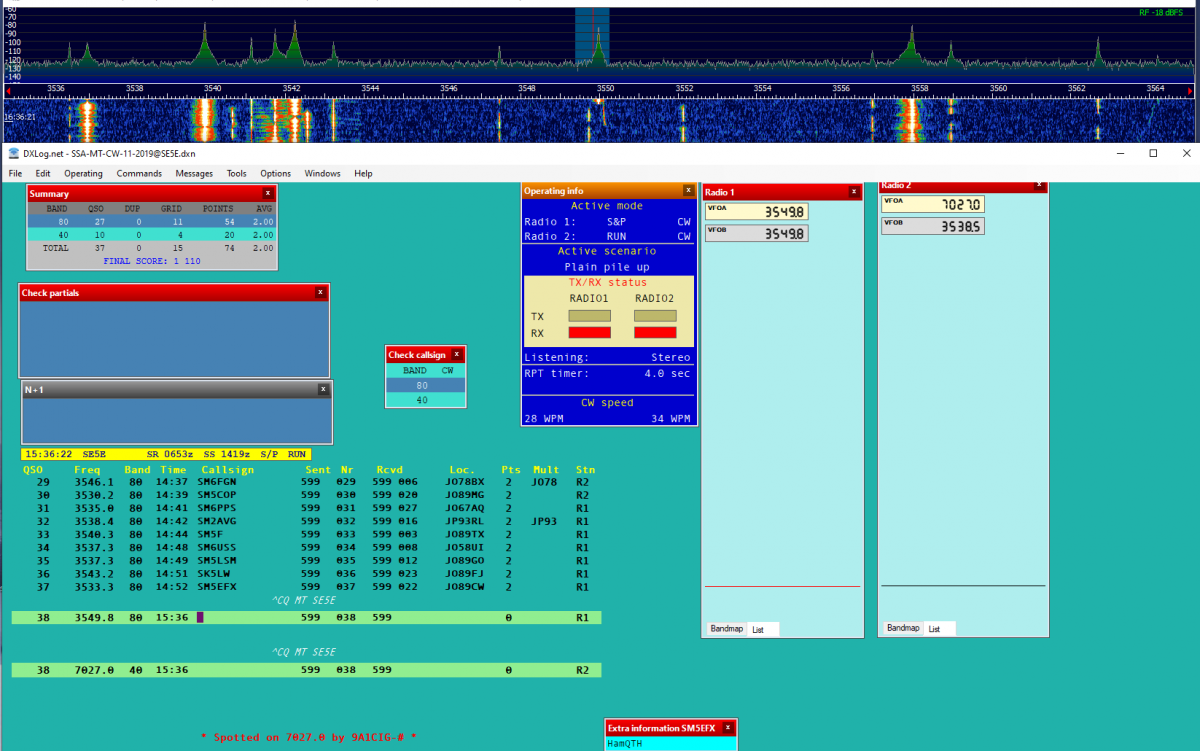1200x751 pixels.
Task: Close the Extra information SM5EFX panel
Action: [728, 728]
